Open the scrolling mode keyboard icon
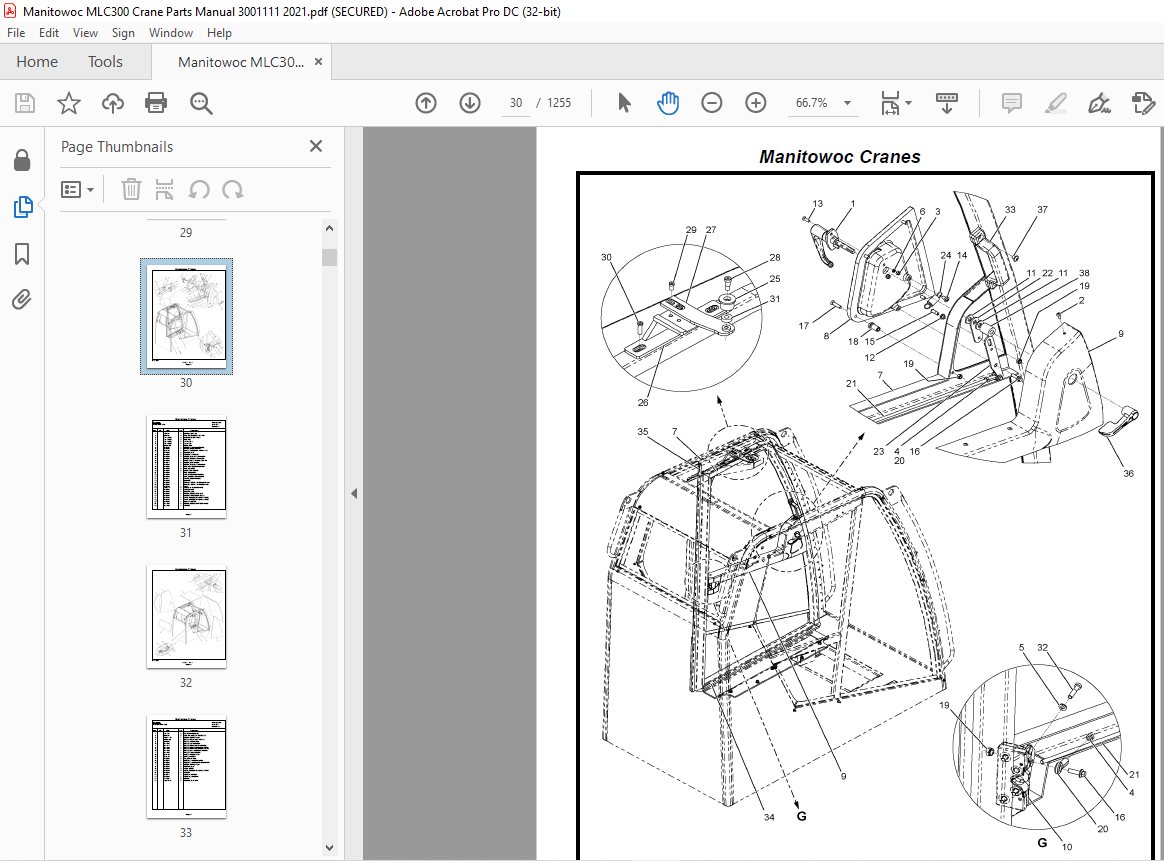1164x861 pixels. pos(946,103)
